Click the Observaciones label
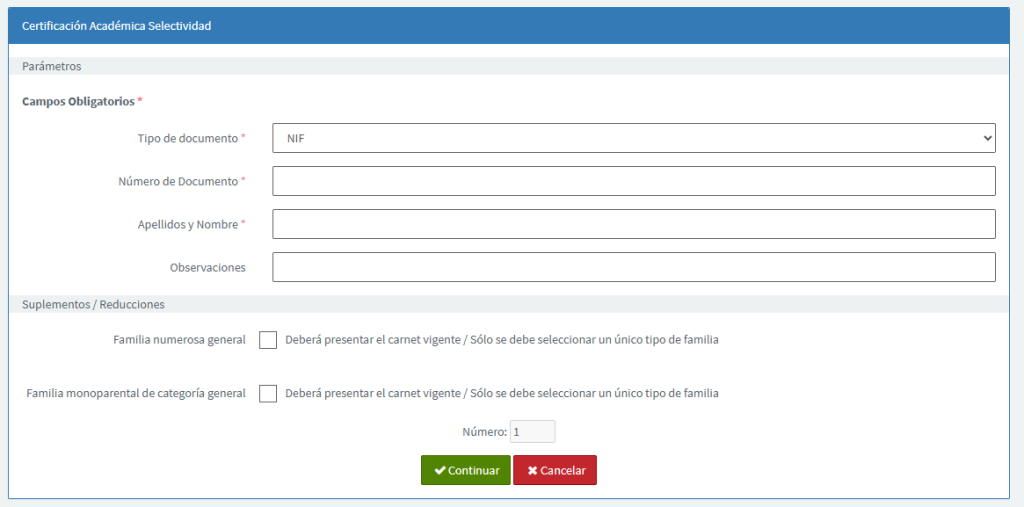Image resolution: width=1024 pixels, height=507 pixels. coord(208,267)
